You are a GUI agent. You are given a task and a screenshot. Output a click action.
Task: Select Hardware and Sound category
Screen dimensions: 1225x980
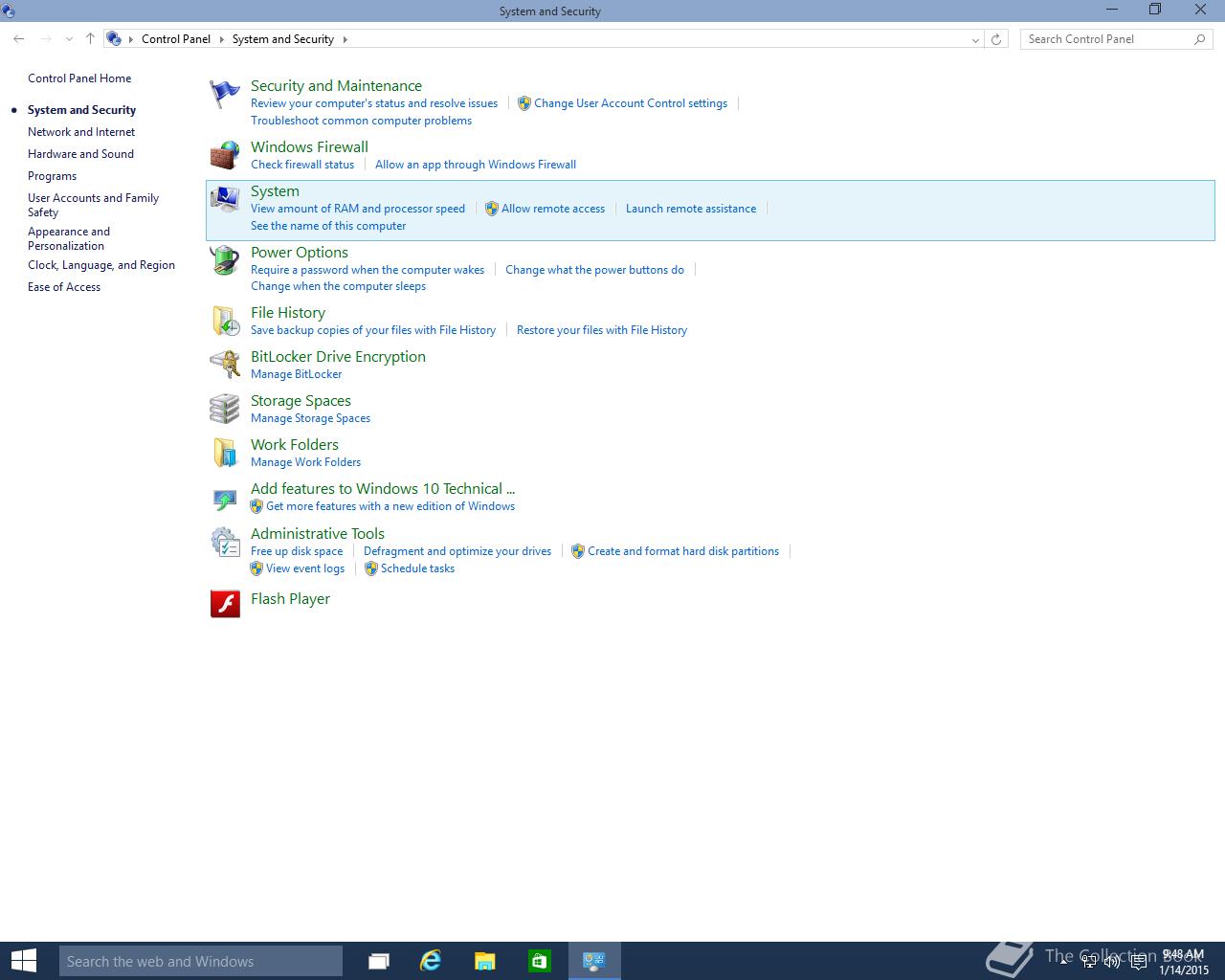tap(80, 154)
